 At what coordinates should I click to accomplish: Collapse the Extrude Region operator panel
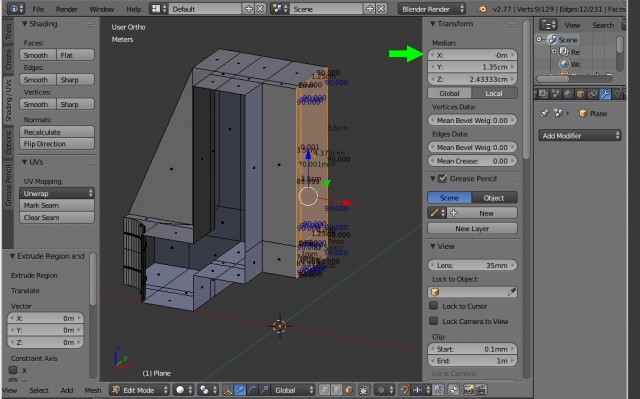pyautogui.click(x=12, y=256)
